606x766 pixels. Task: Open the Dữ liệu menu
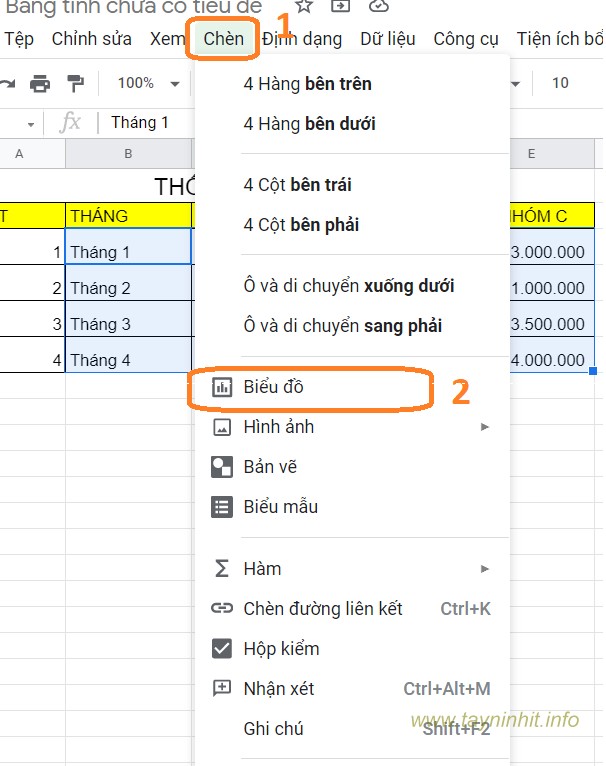(388, 39)
